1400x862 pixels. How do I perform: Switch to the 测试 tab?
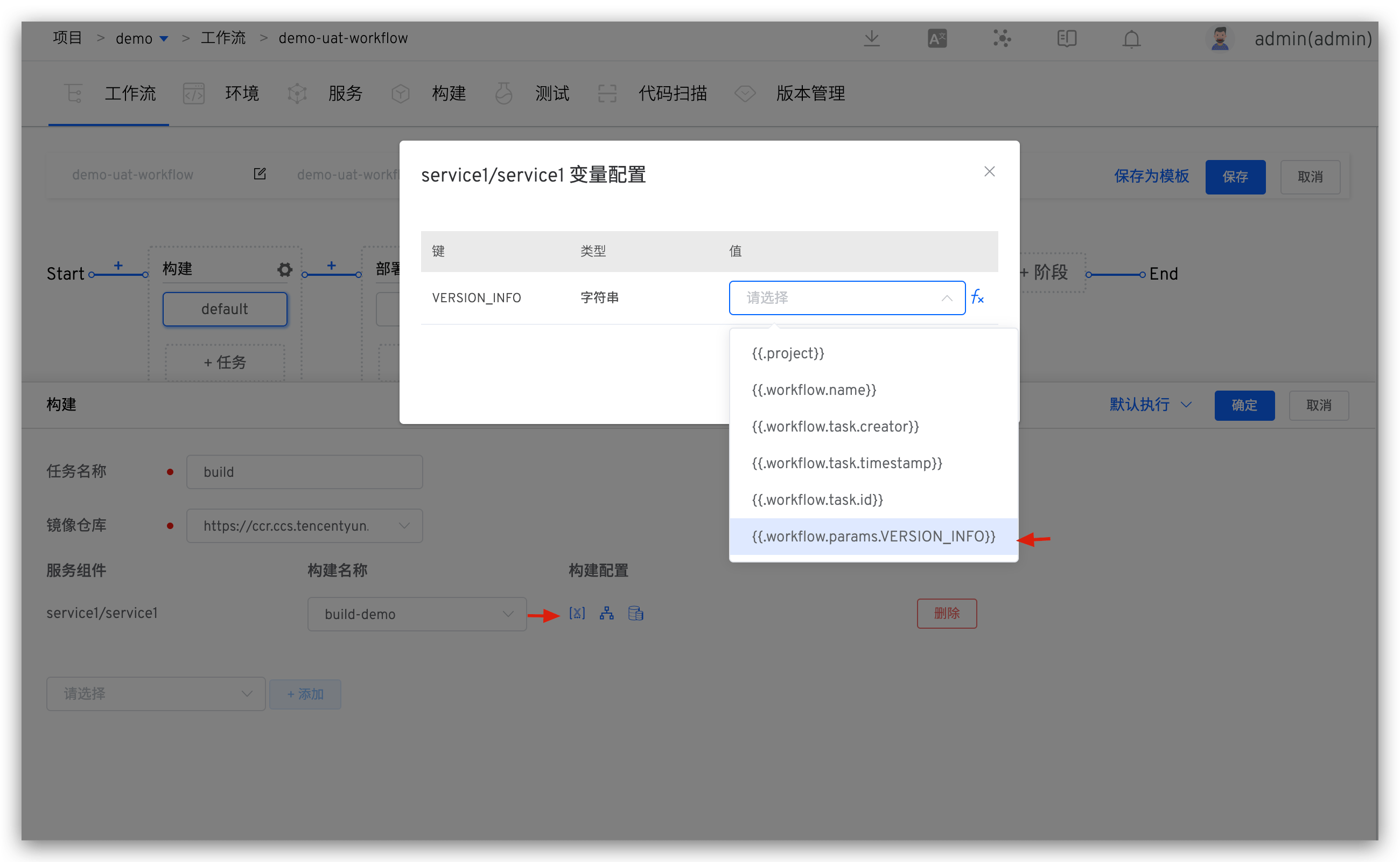click(x=551, y=94)
